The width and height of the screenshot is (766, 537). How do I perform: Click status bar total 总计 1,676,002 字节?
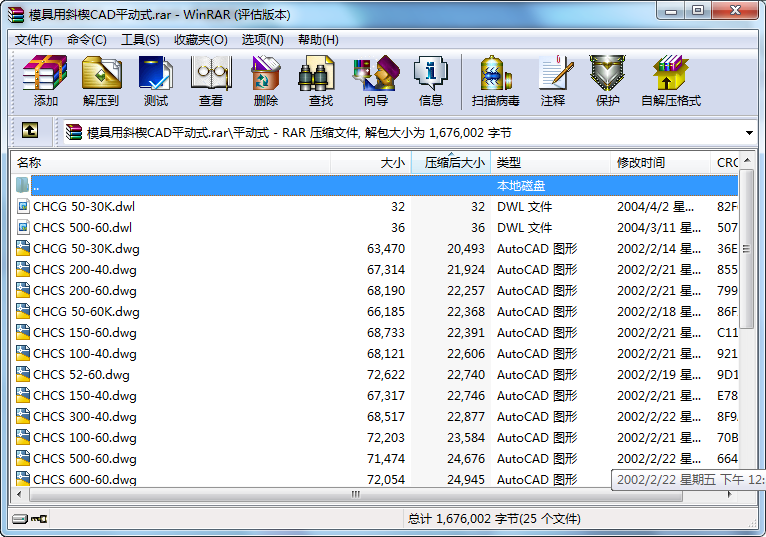(494, 518)
